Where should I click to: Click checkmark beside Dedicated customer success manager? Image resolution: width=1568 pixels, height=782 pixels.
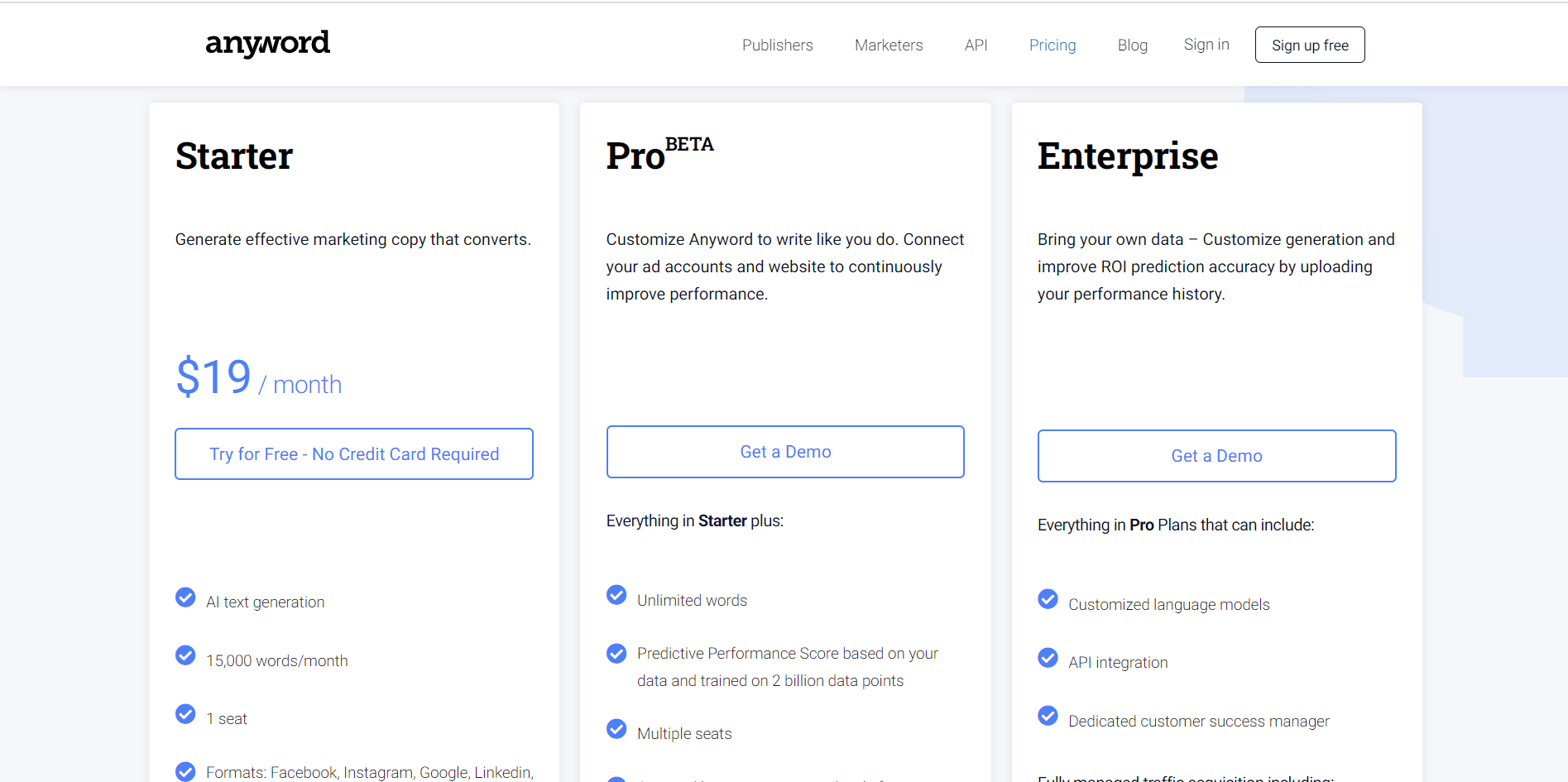point(1048,716)
